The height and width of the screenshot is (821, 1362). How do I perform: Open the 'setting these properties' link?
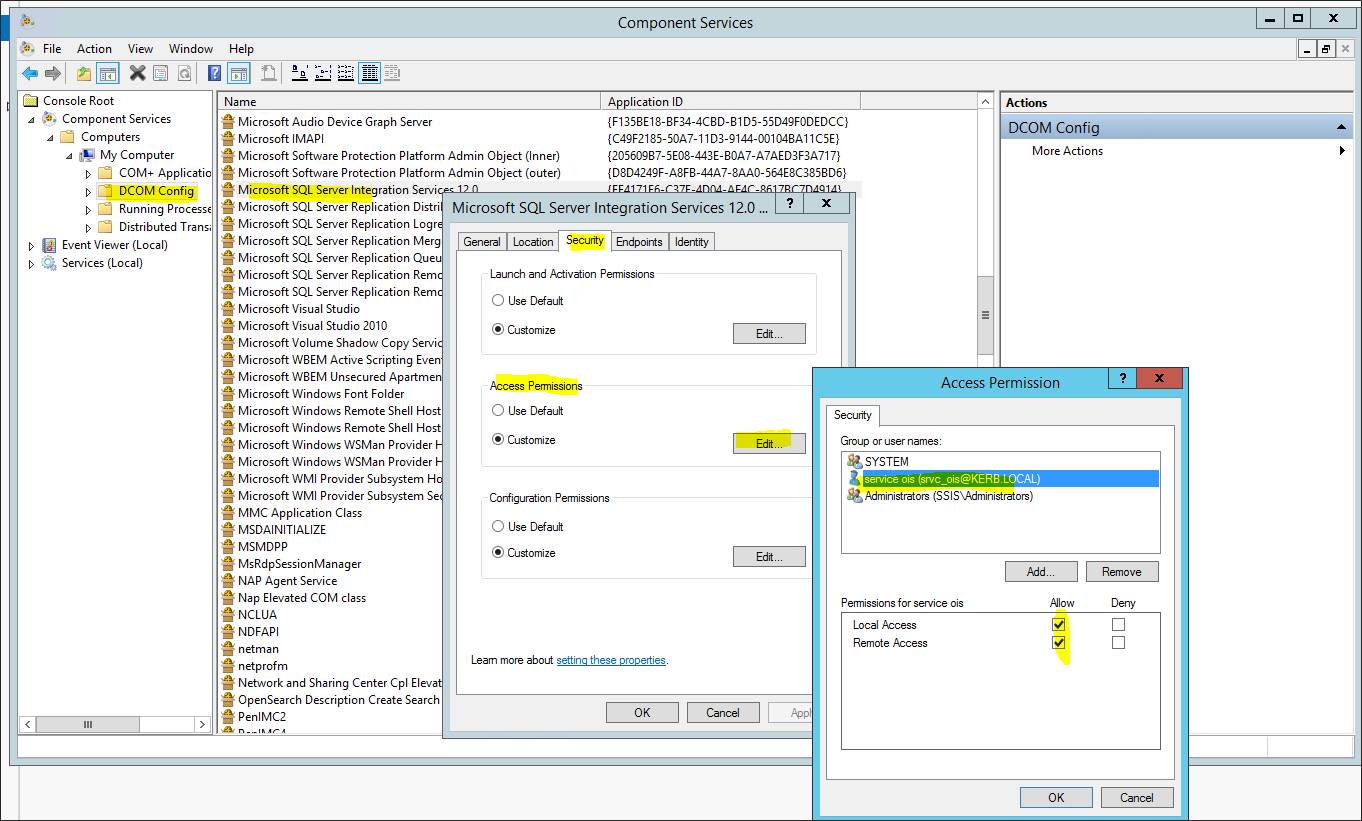point(611,660)
